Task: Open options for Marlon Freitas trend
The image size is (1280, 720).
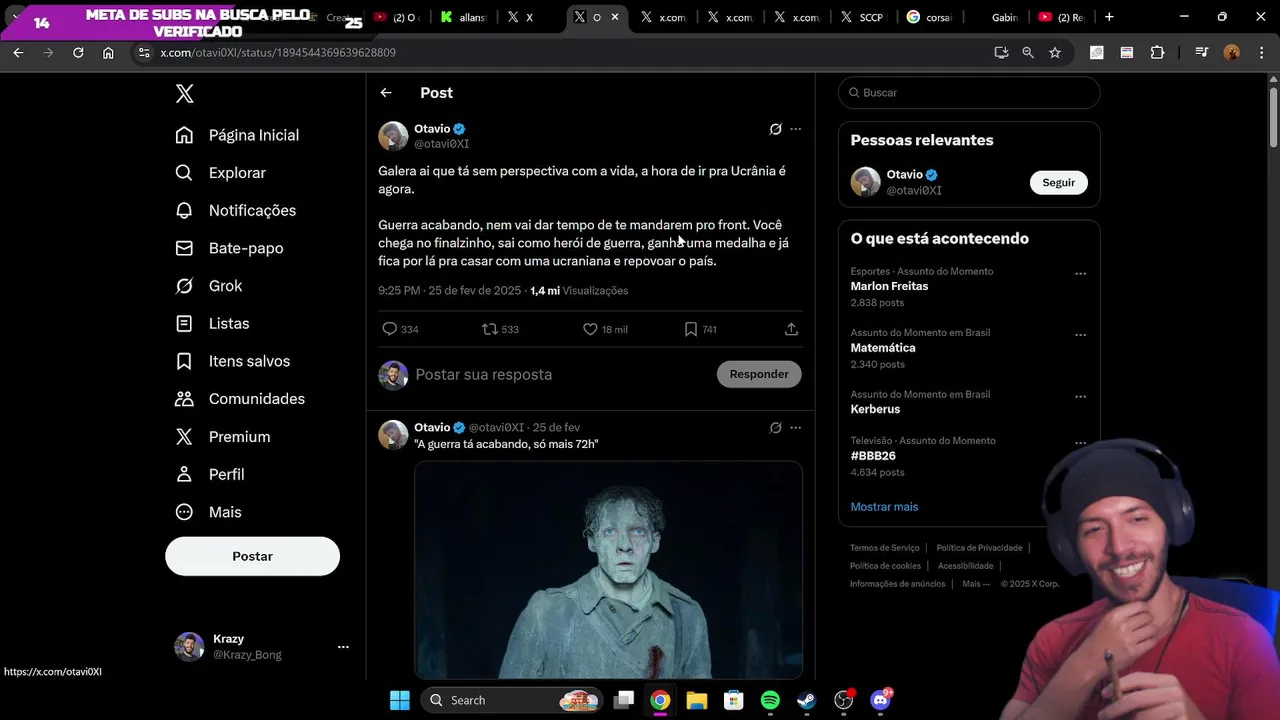Action: tap(1080, 274)
